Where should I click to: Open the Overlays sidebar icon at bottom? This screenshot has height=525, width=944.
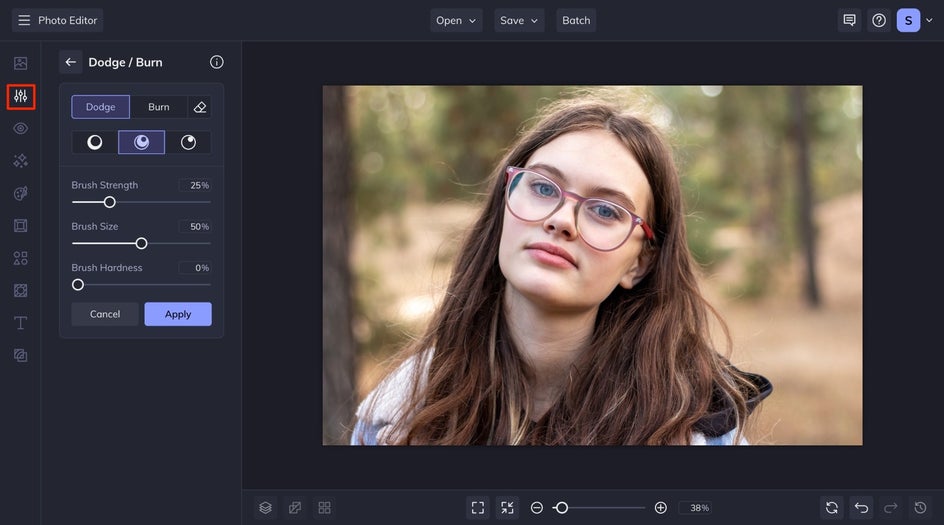pos(20,356)
